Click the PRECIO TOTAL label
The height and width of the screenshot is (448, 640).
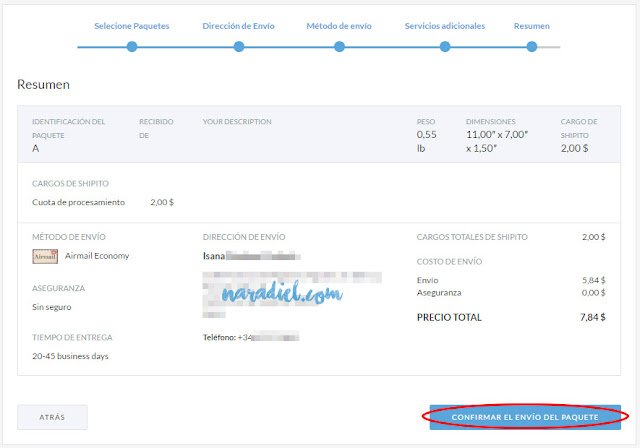pyautogui.click(x=449, y=317)
